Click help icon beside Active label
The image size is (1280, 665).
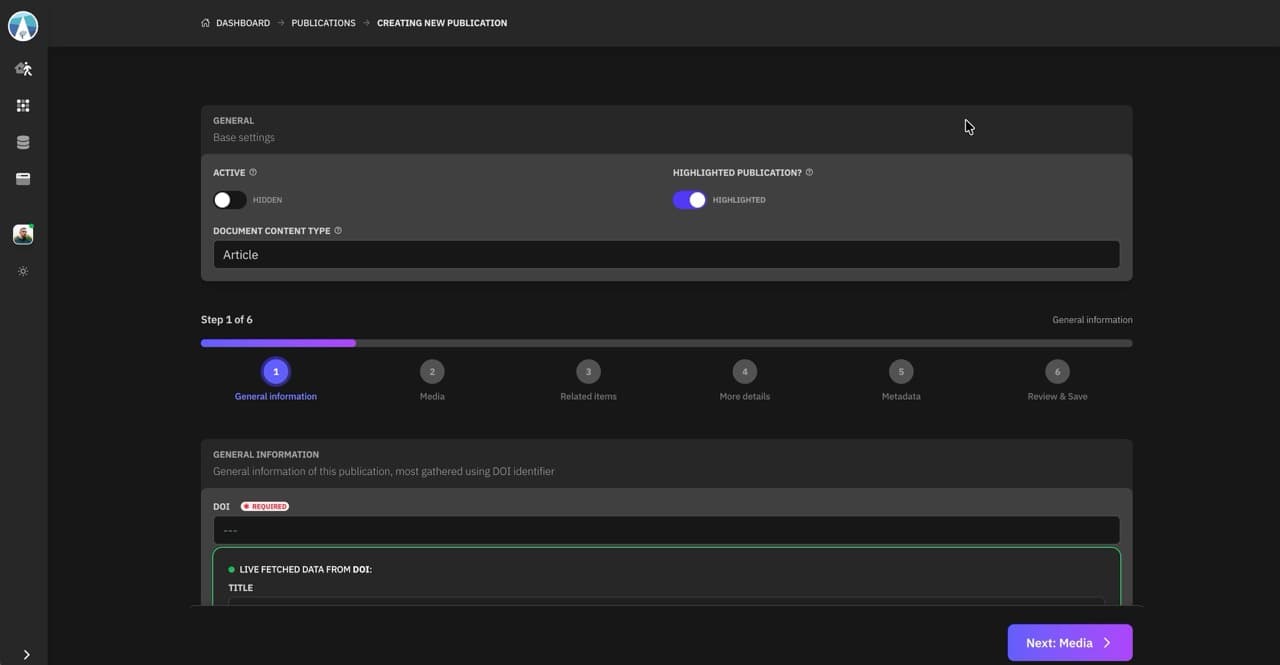[253, 173]
